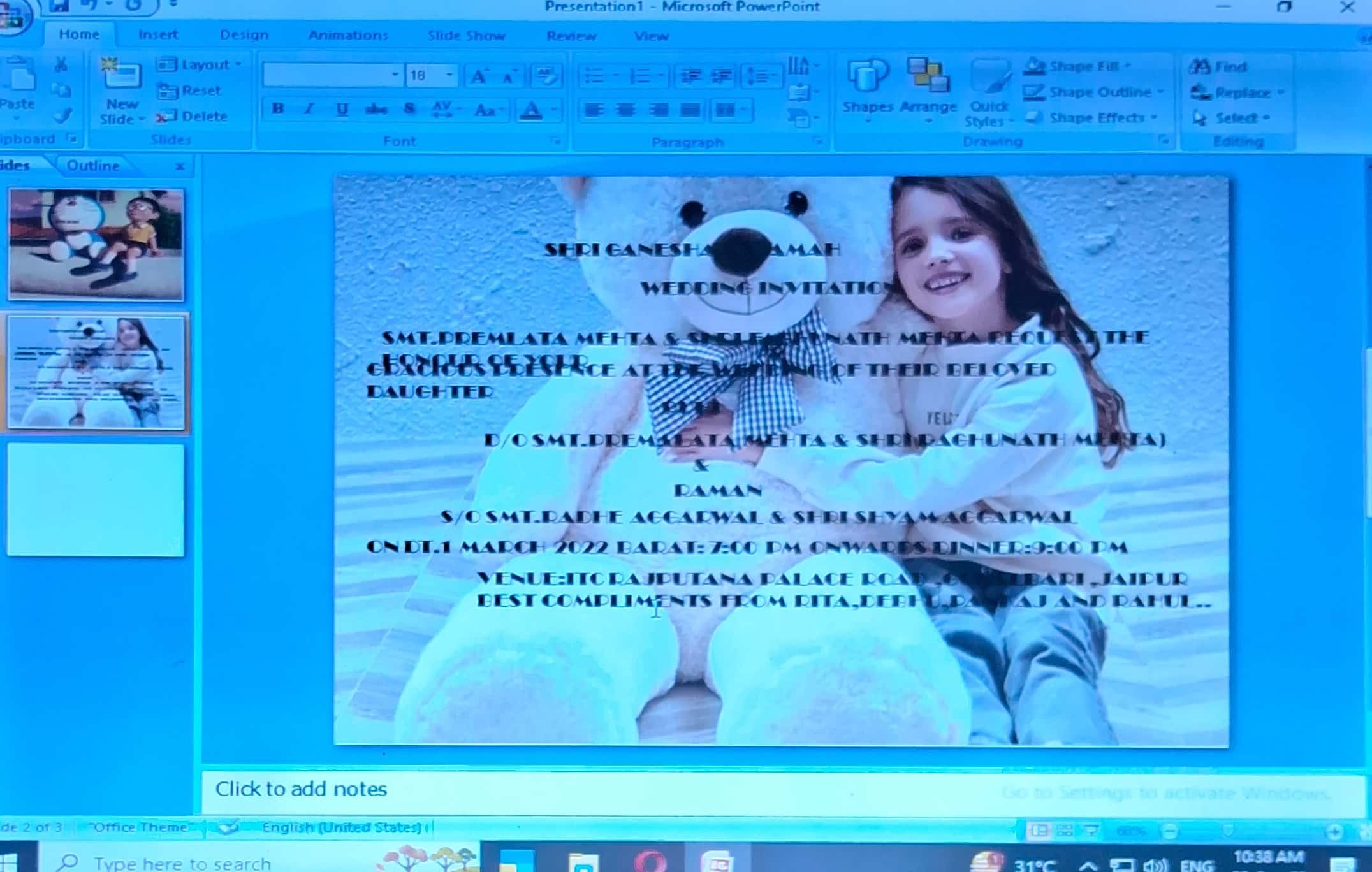Switch to the Outline pane tab
The width and height of the screenshot is (1372, 872).
tap(93, 166)
